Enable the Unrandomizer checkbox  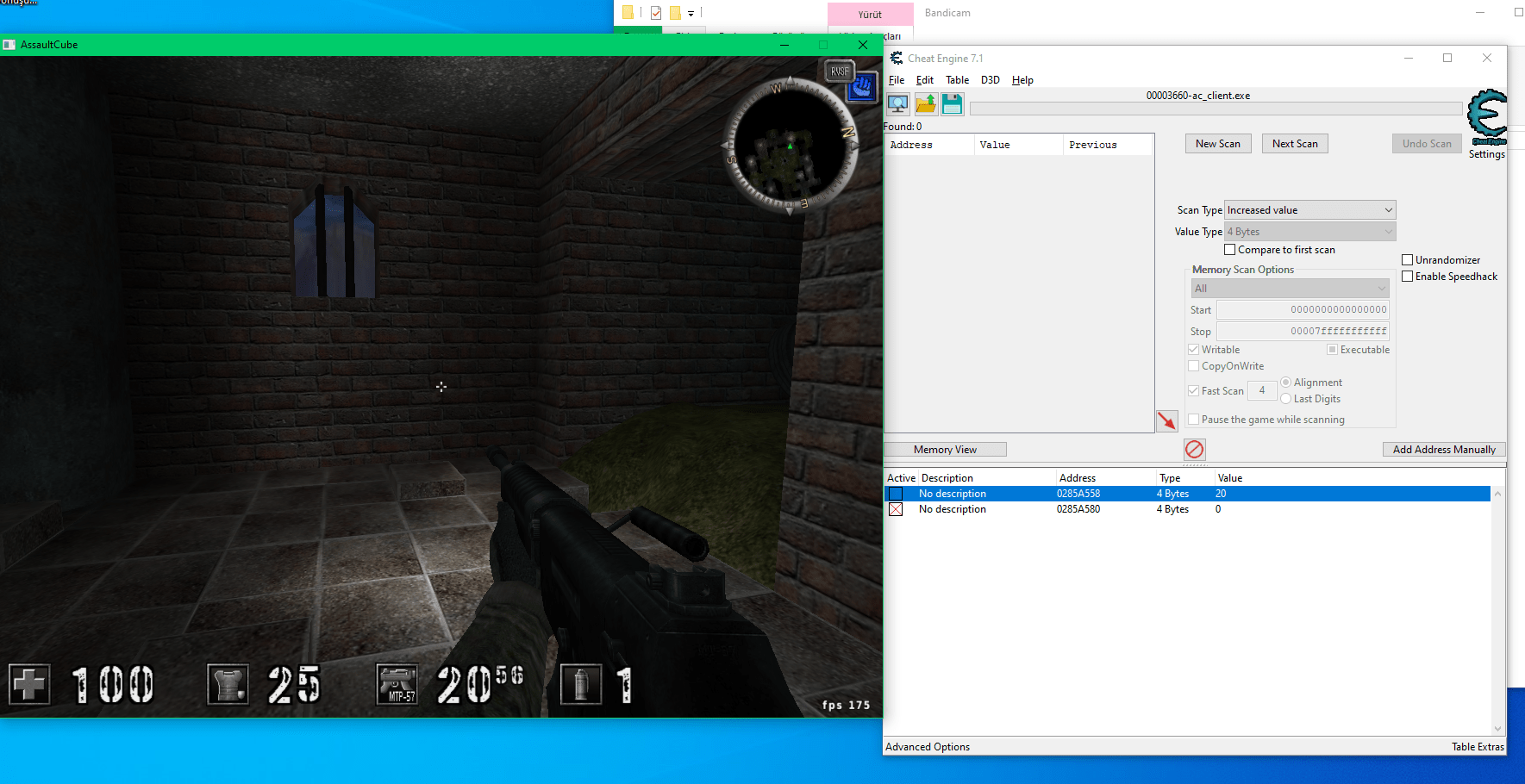click(1407, 260)
